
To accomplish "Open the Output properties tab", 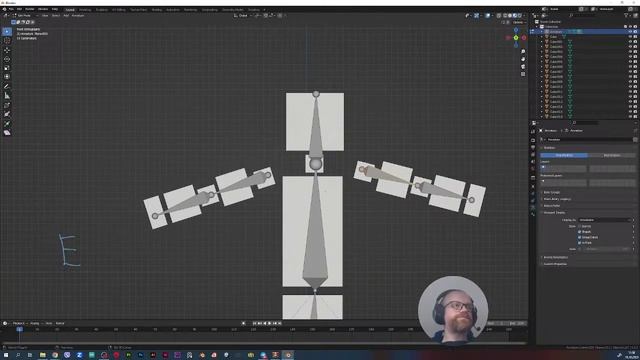I will [x=533, y=147].
